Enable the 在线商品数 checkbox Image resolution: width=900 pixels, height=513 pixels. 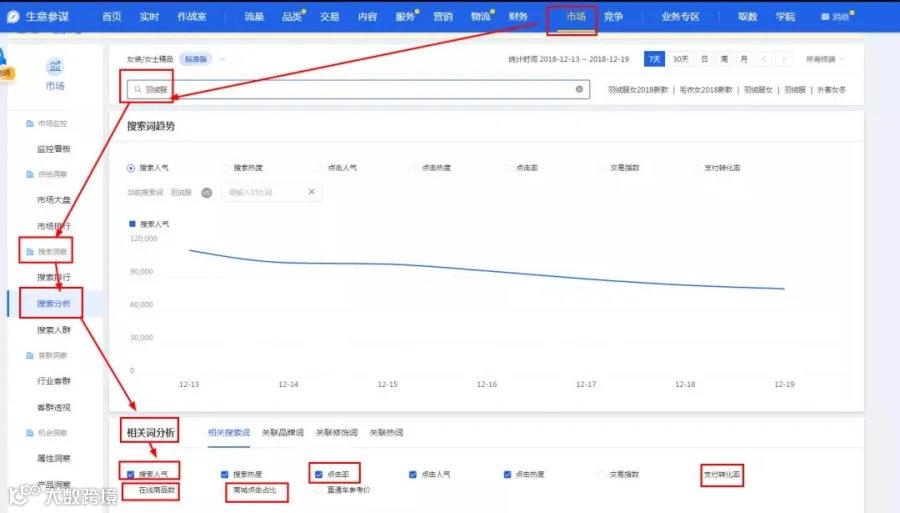click(x=131, y=490)
